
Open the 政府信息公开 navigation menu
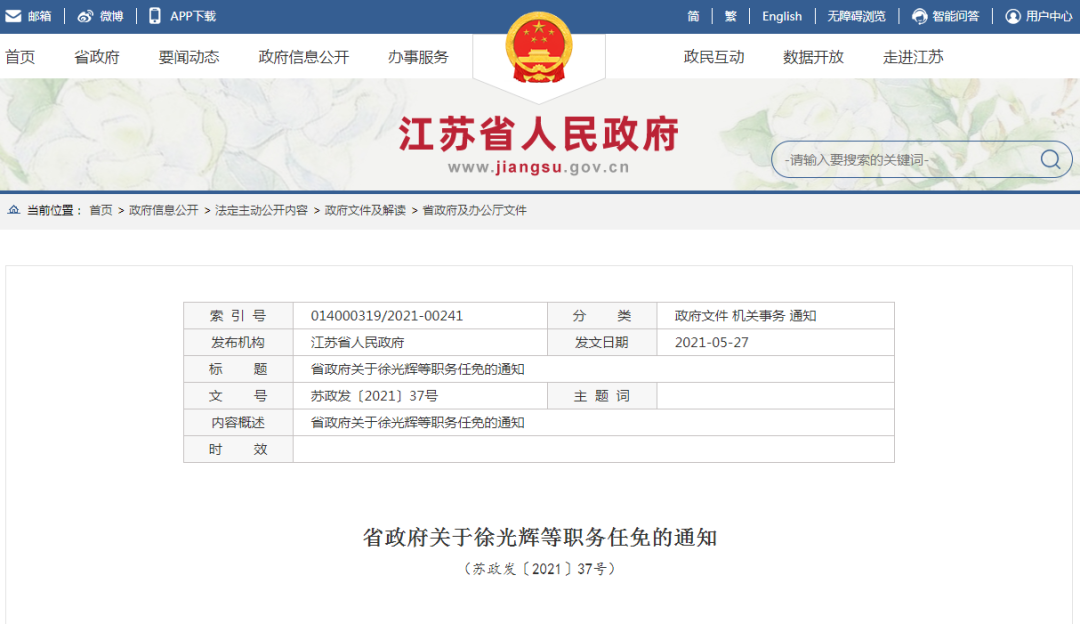pos(304,56)
